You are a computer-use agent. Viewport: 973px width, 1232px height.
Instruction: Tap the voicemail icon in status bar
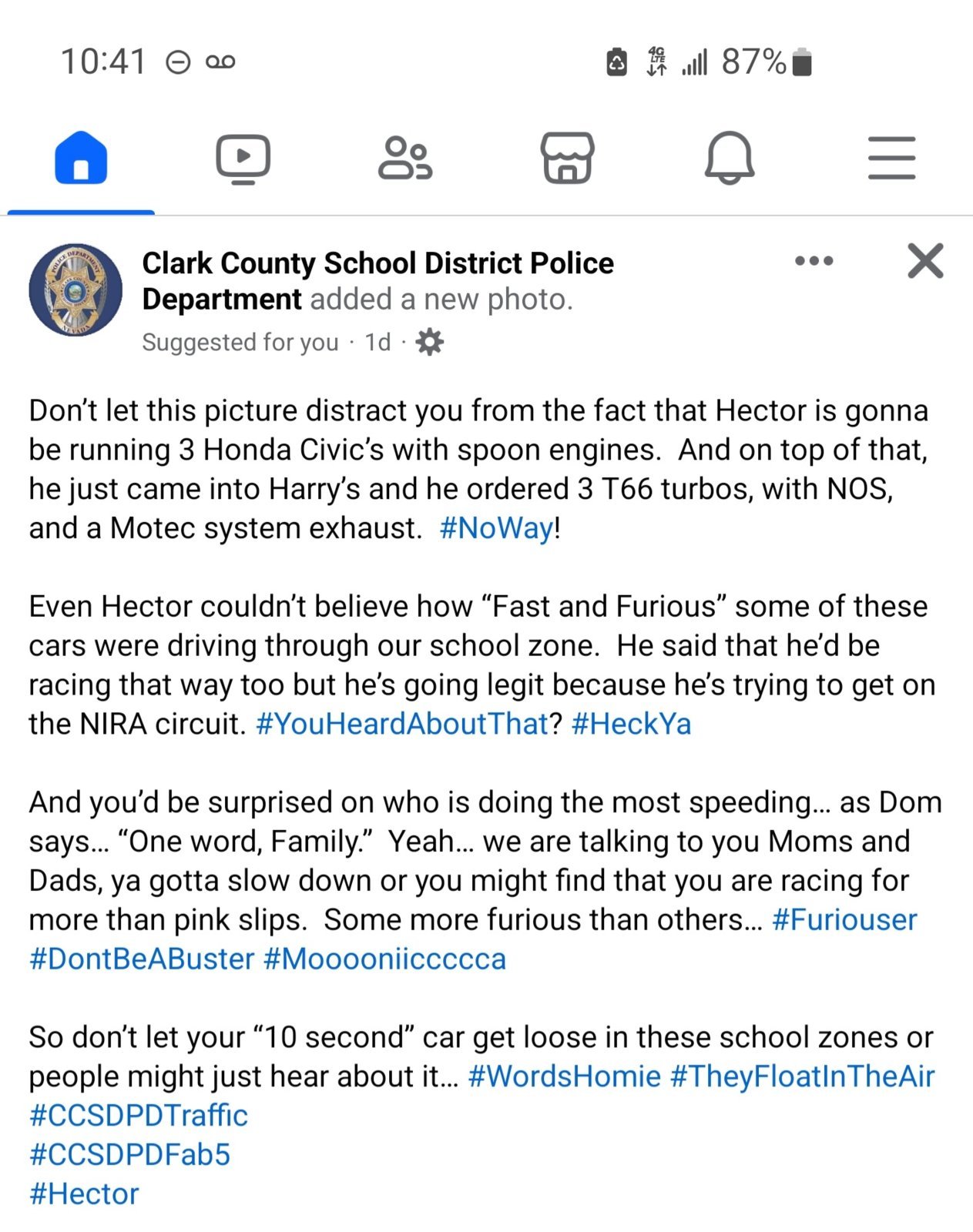(220, 62)
